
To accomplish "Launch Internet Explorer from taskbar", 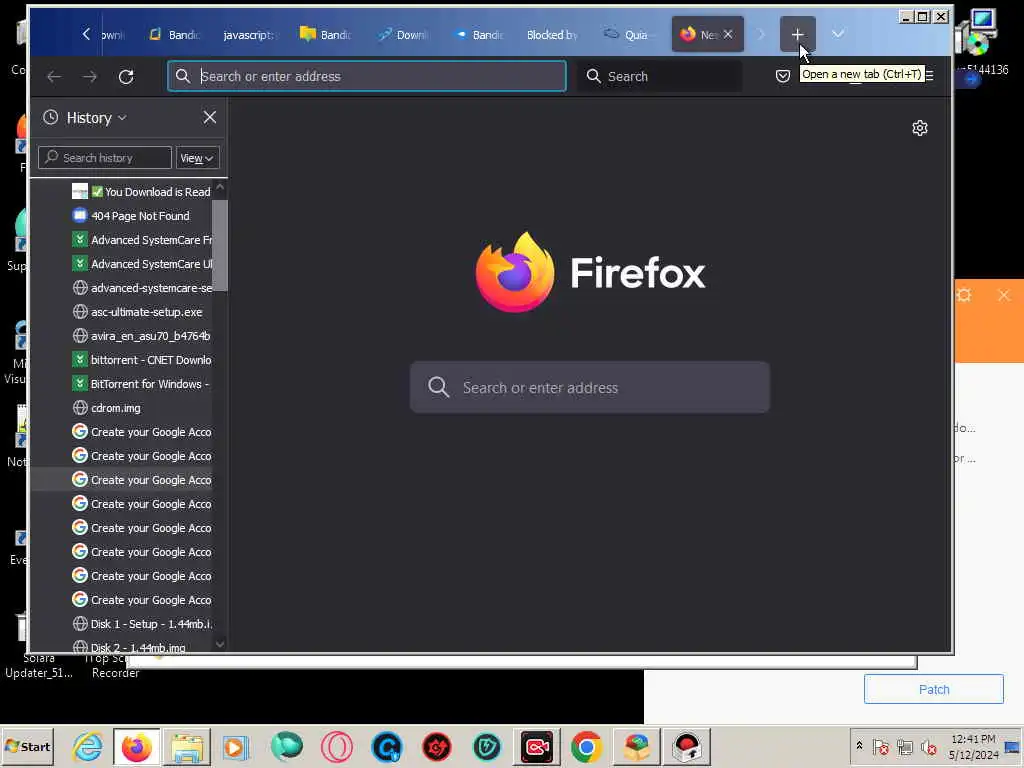I will (88, 747).
